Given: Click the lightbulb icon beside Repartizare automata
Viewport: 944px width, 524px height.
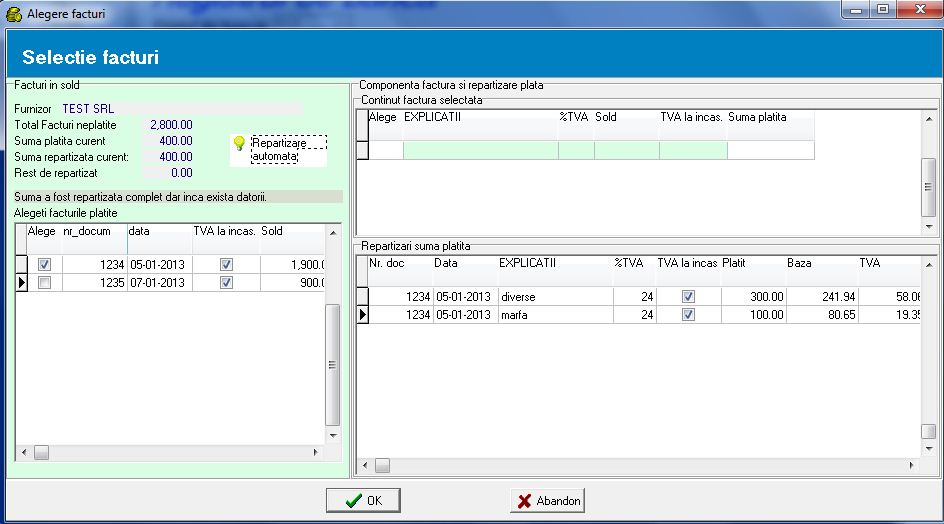Looking at the screenshot, I should [239, 144].
